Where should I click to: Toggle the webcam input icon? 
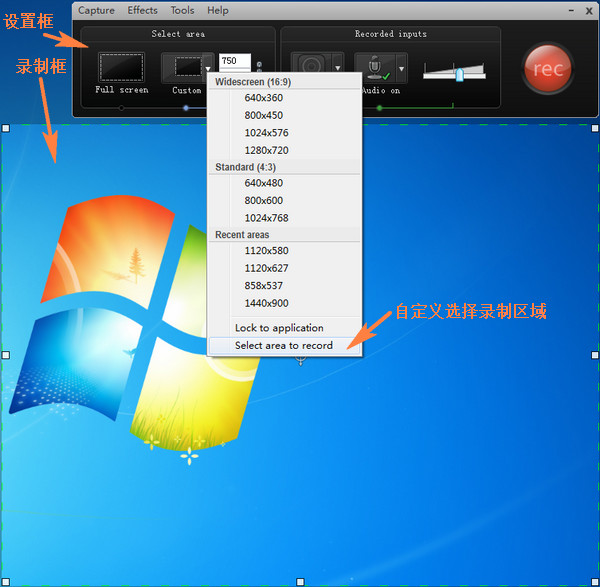tap(311, 63)
